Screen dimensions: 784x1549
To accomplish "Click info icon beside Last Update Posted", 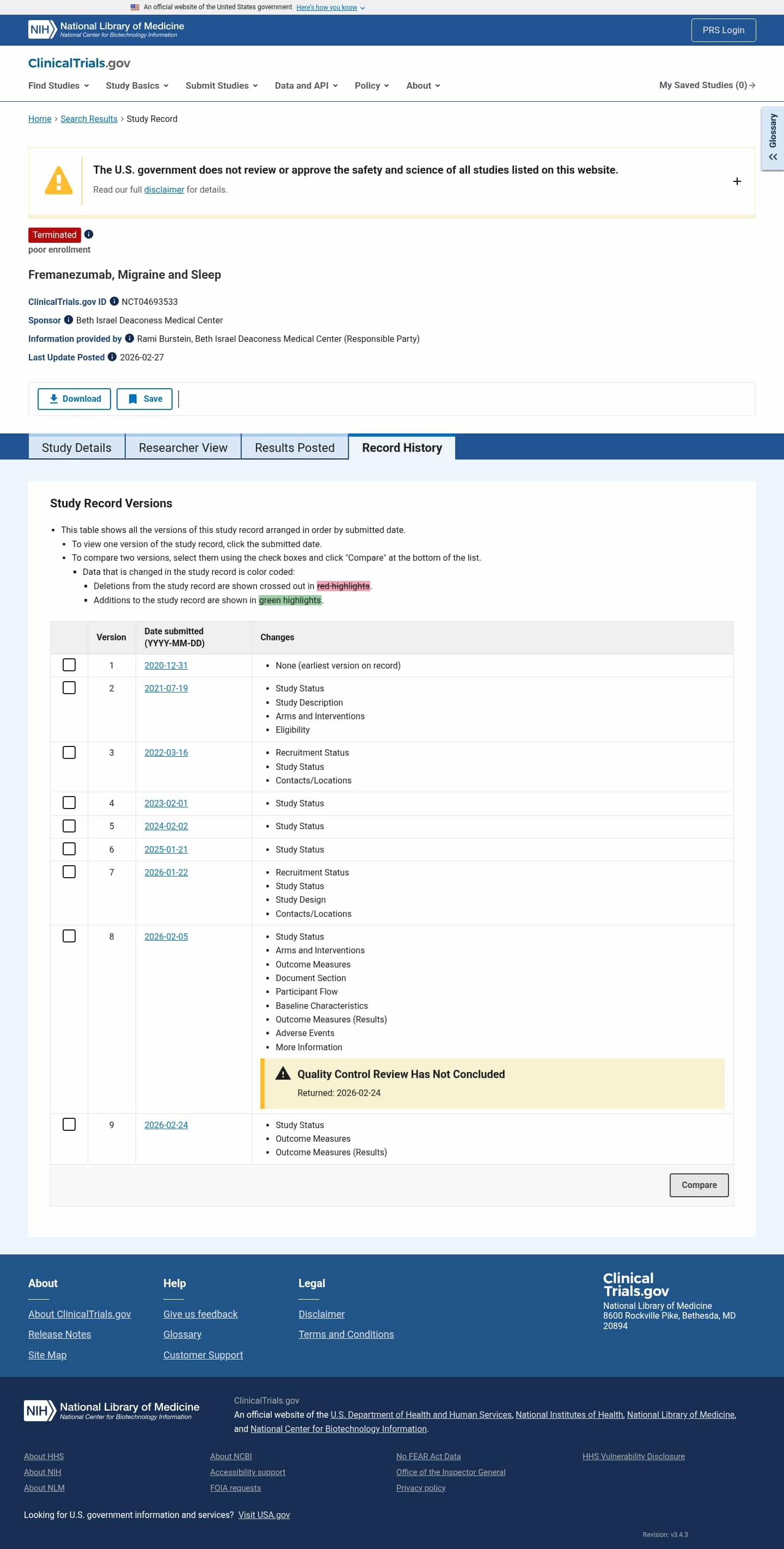I will (112, 357).
